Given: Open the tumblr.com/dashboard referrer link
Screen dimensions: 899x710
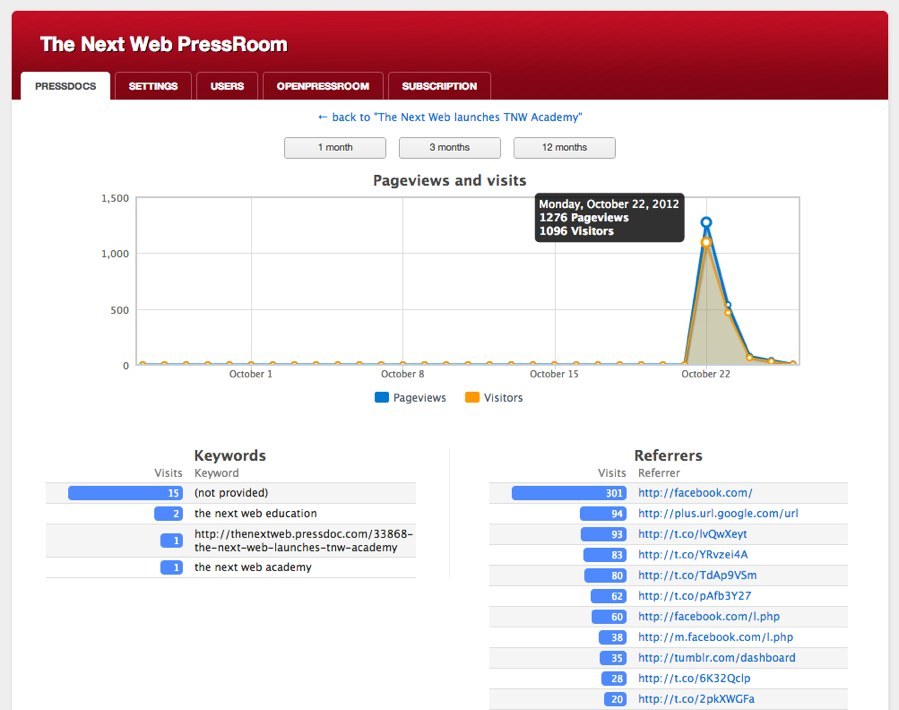Looking at the screenshot, I should 717,658.
